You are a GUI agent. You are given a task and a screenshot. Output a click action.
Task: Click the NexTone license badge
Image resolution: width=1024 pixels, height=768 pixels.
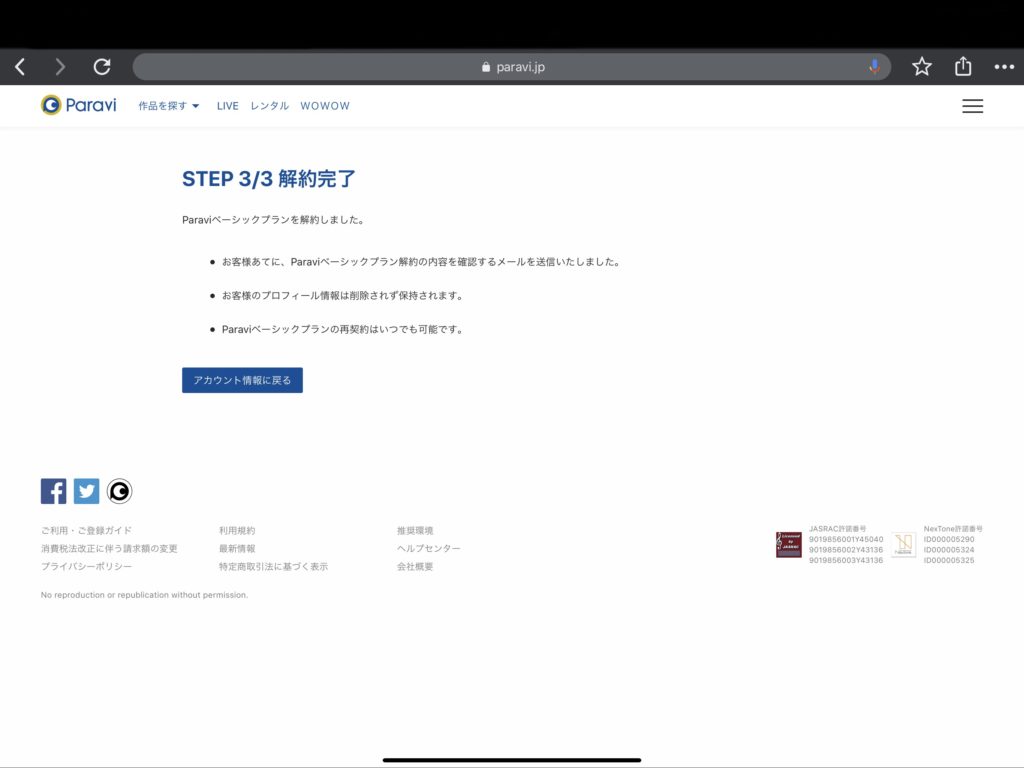904,545
